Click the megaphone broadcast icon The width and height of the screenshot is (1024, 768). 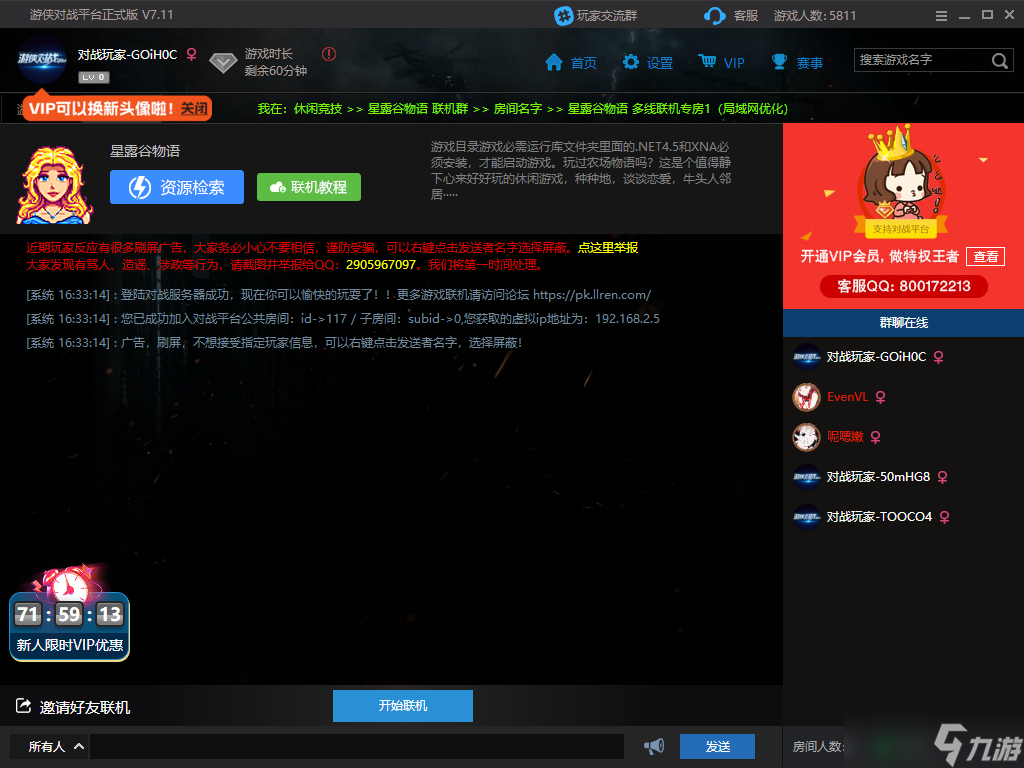tap(654, 746)
